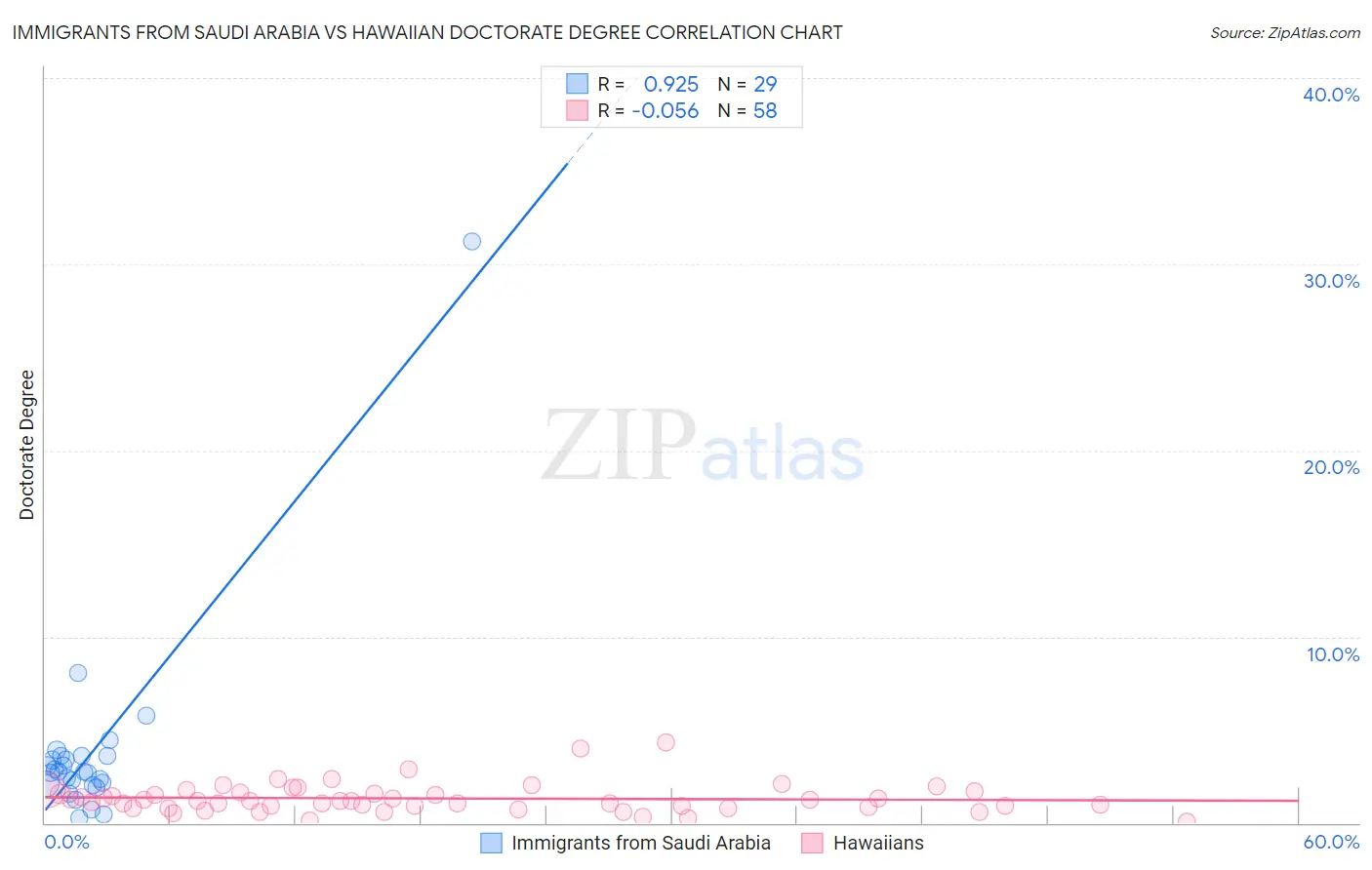Click the pink Hawaiians legend swatch at bottom
The image size is (1372, 870).
click(812, 843)
